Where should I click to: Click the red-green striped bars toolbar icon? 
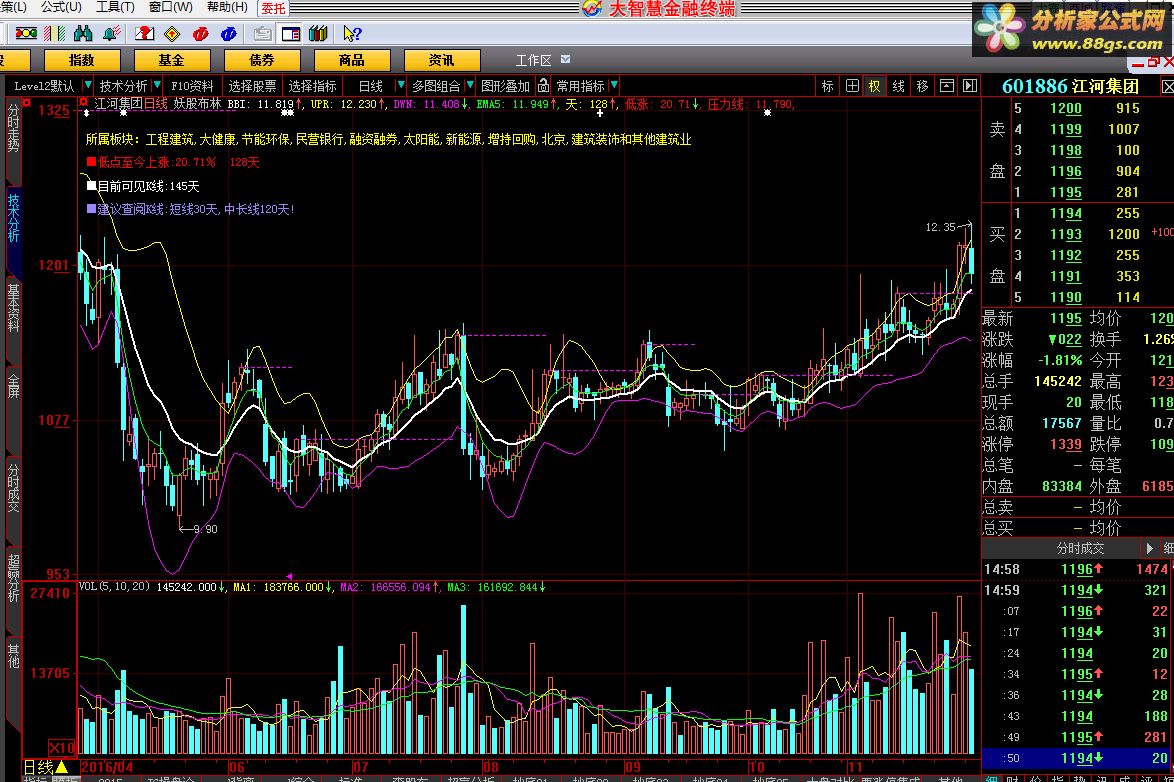pyautogui.click(x=54, y=34)
